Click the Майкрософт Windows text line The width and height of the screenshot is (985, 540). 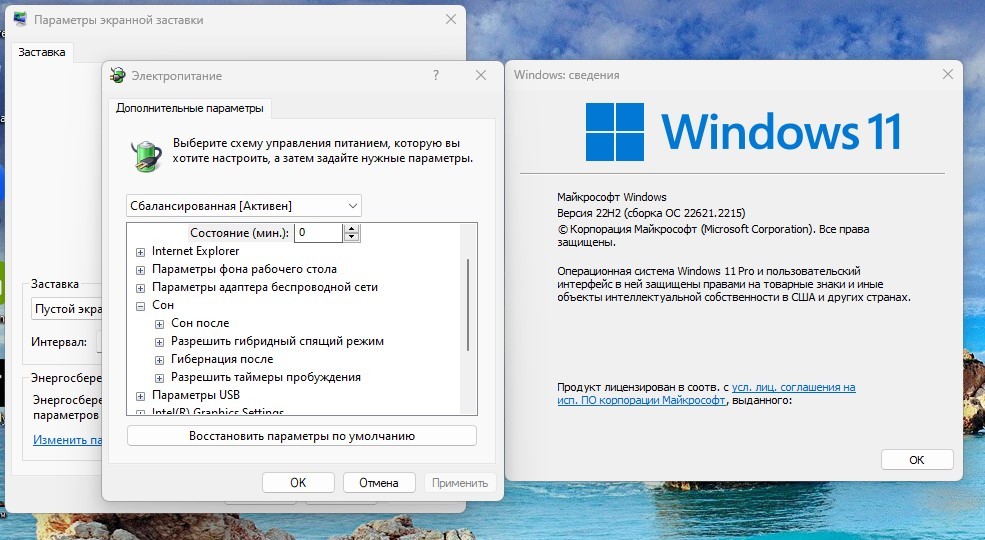click(612, 197)
